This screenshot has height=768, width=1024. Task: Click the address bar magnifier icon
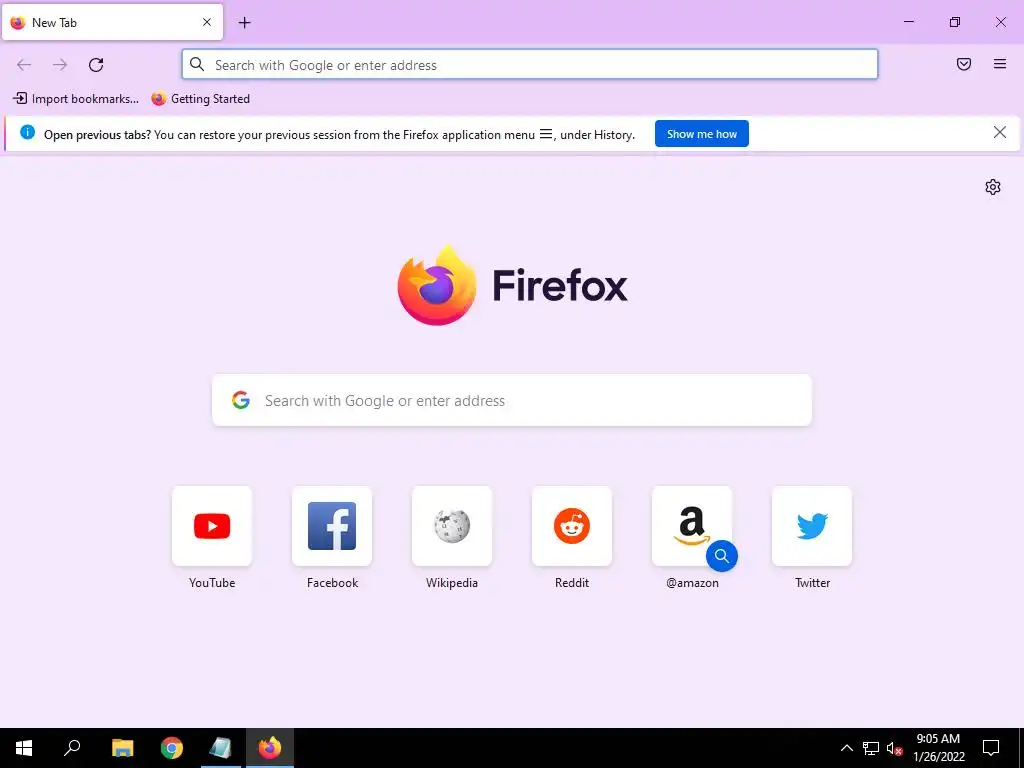pos(197,64)
